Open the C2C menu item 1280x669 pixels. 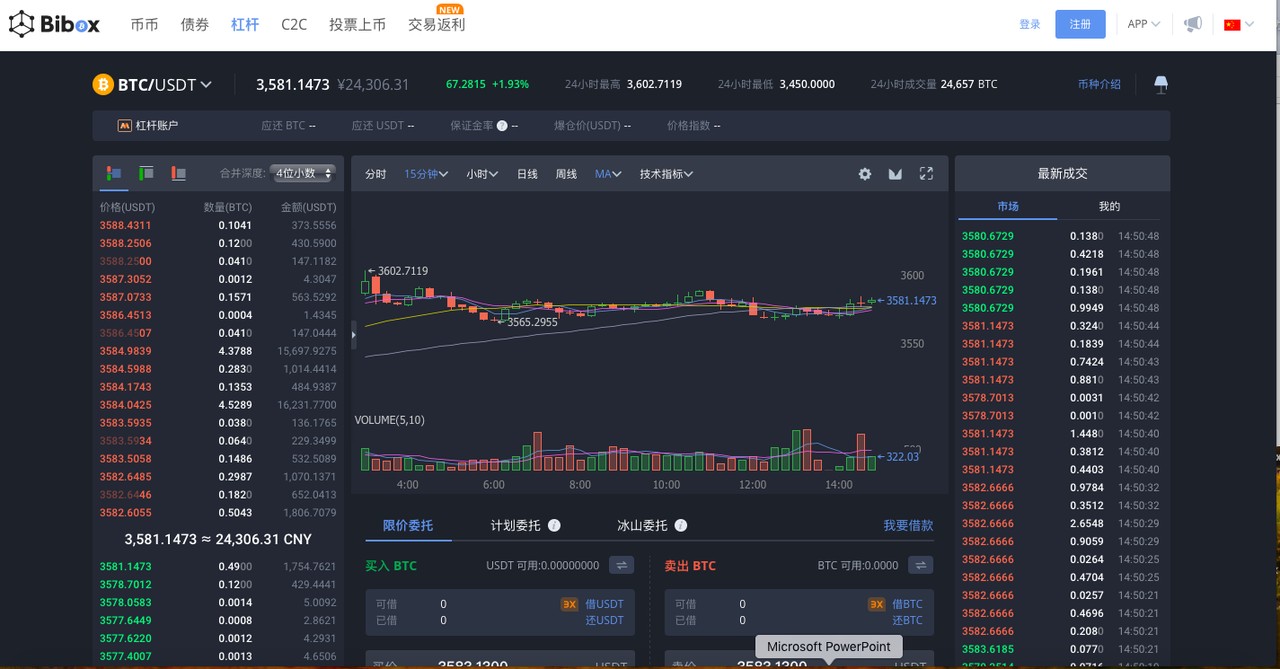(x=294, y=24)
